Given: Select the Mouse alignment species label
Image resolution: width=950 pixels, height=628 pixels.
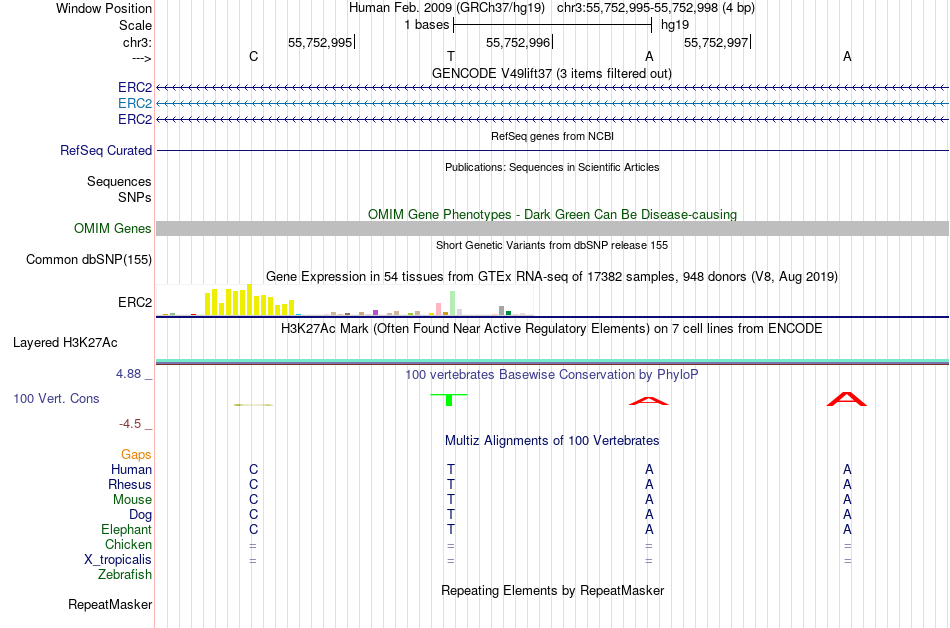Looking at the screenshot, I should coord(132,500).
